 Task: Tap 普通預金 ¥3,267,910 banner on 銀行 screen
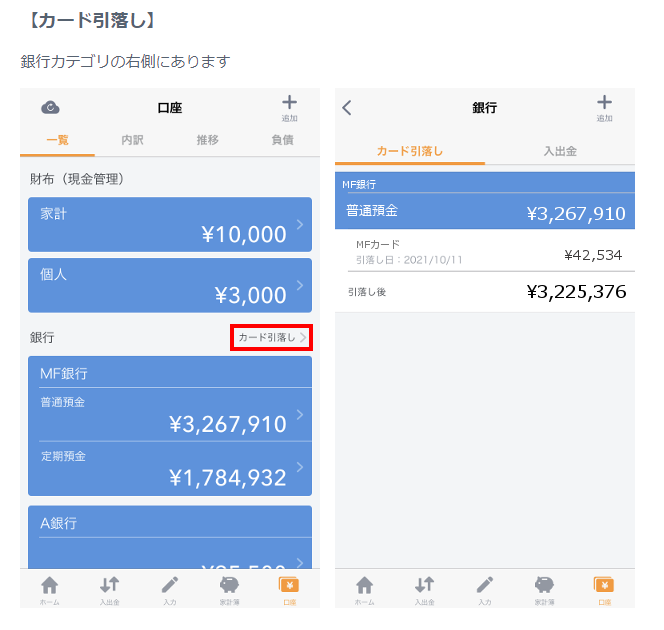tap(485, 211)
